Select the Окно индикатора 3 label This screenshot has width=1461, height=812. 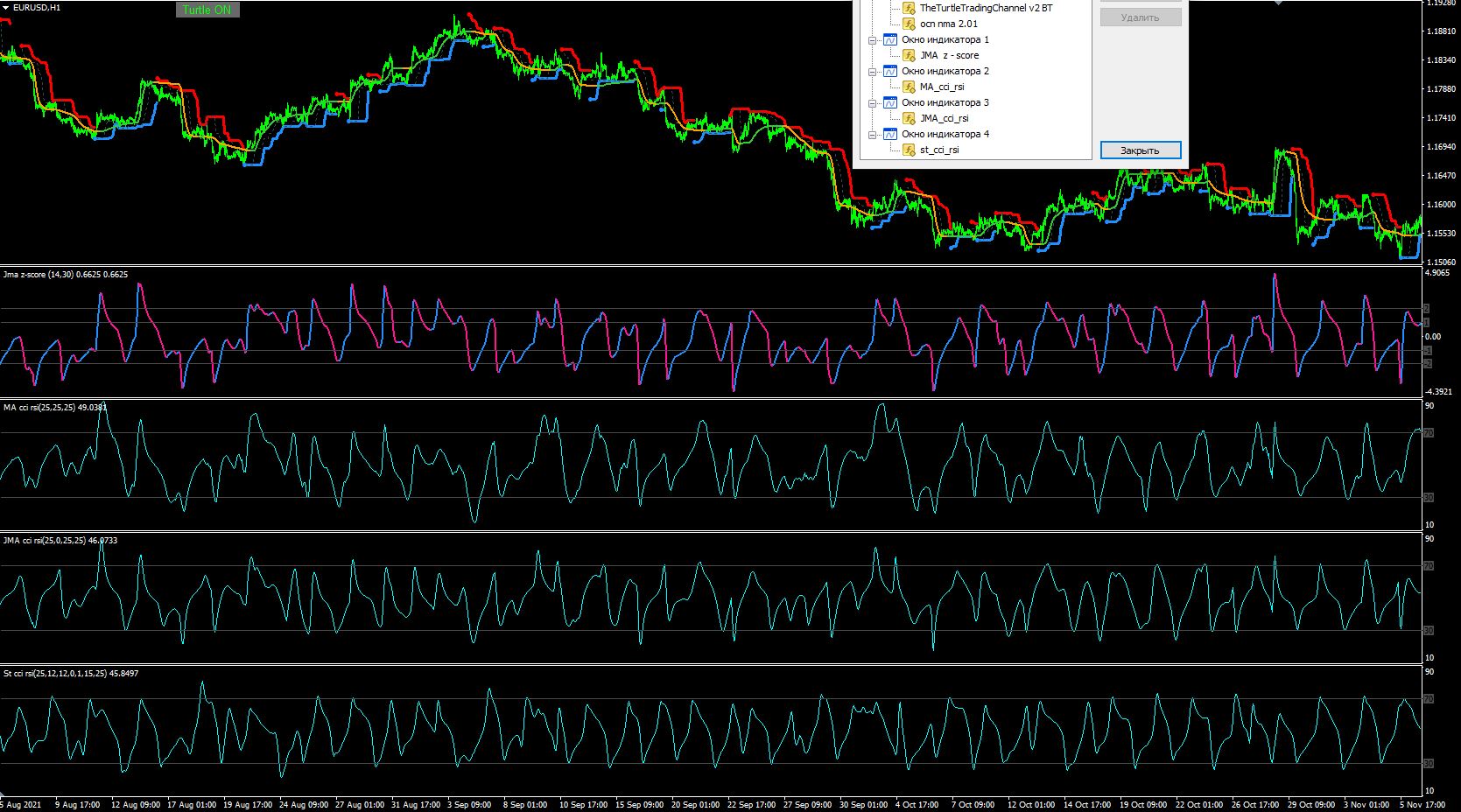[x=945, y=102]
